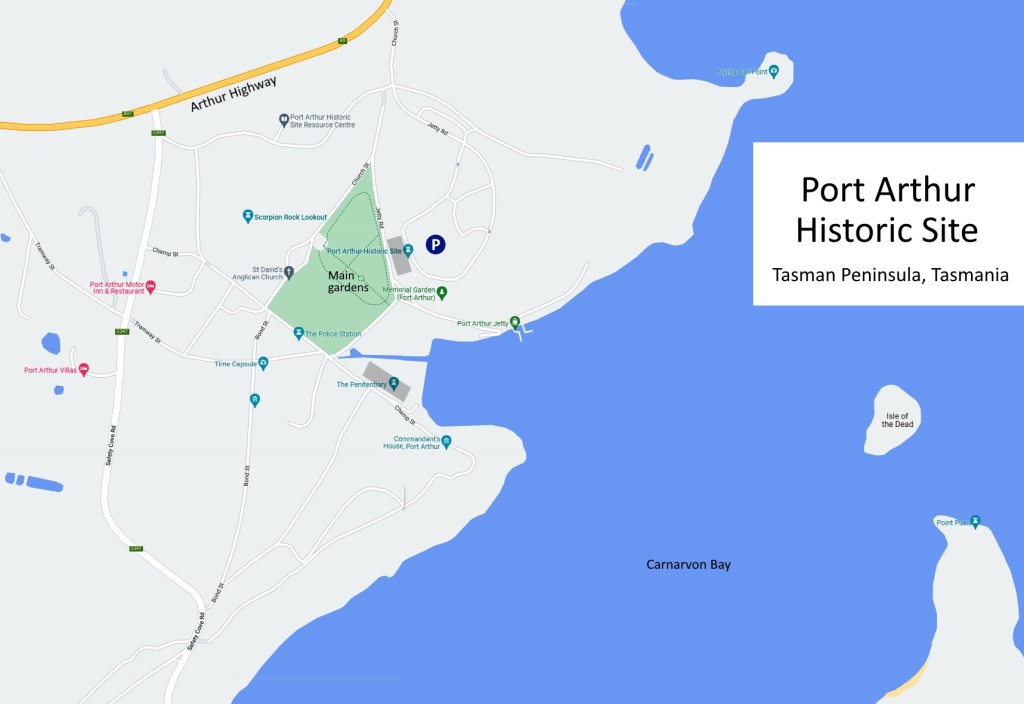Open the Memorial Garden marker
The width and height of the screenshot is (1024, 704).
point(442,293)
